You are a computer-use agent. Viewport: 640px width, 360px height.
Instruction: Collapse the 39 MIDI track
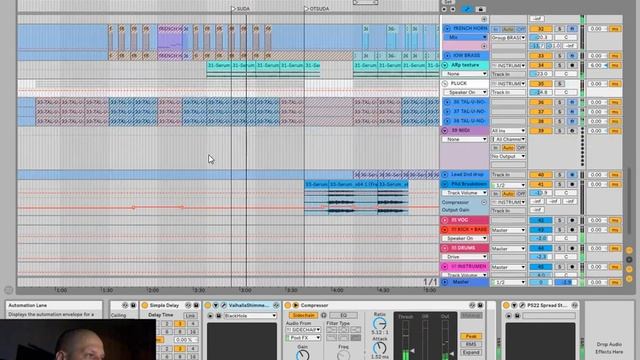tap(445, 131)
